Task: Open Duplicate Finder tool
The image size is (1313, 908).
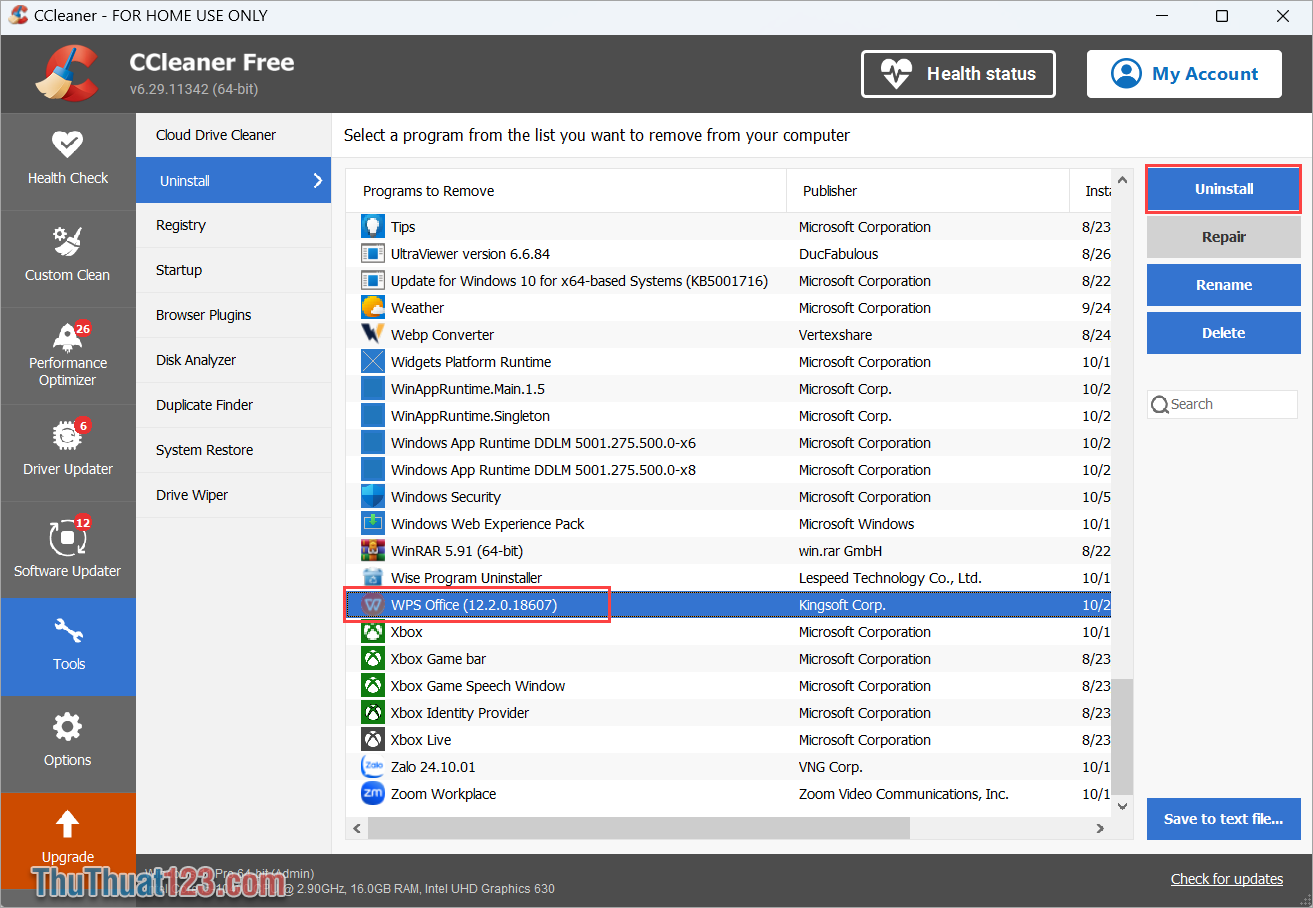Action: (233, 405)
